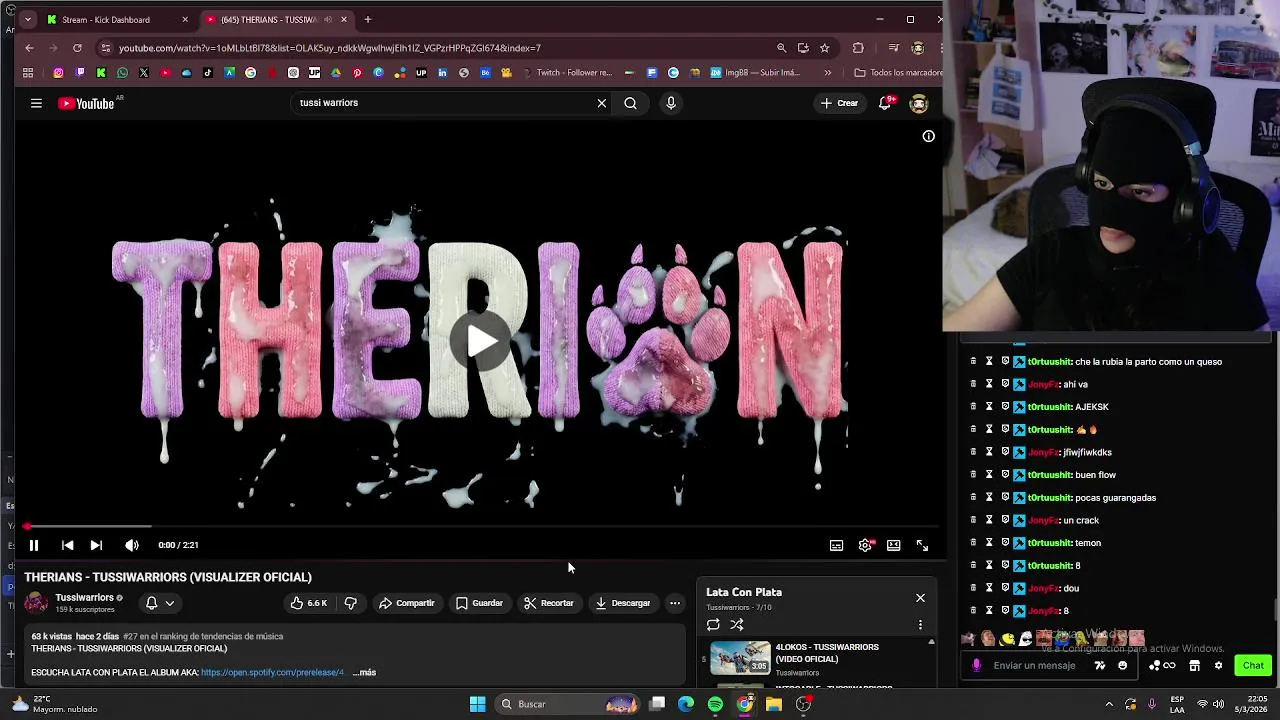Open the Tussiwarriors channel name
This screenshot has width=1280, height=720.
click(84, 598)
